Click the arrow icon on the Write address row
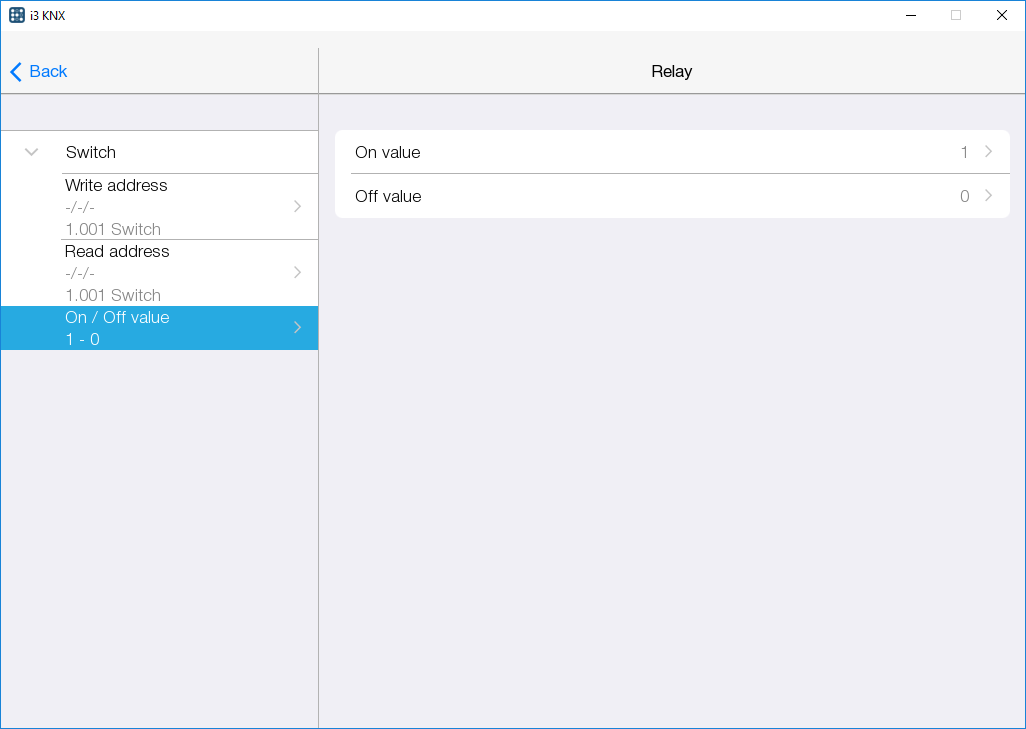The width and height of the screenshot is (1026, 729). pyautogui.click(x=297, y=206)
